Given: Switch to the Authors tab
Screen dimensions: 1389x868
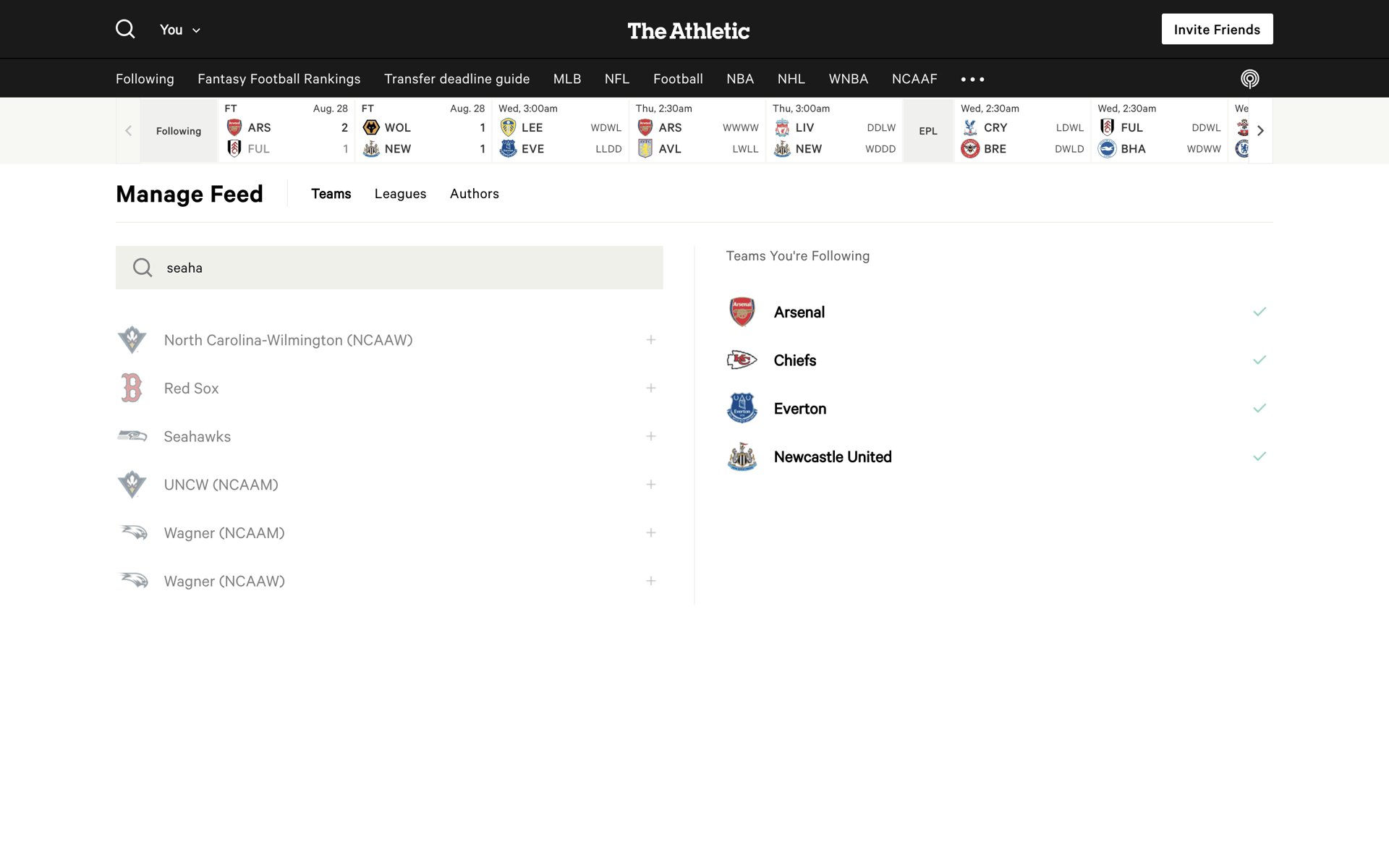Looking at the screenshot, I should (x=474, y=193).
